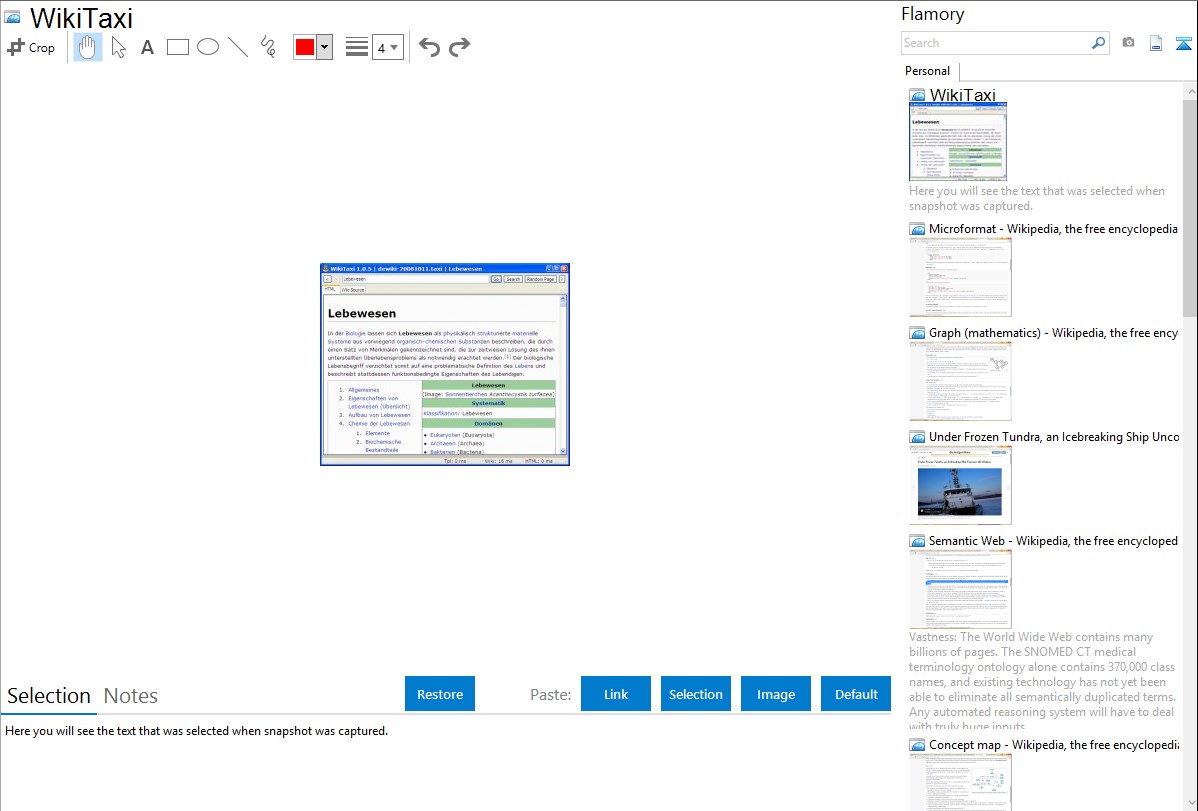Select the freehand scribble tool

click(268, 47)
